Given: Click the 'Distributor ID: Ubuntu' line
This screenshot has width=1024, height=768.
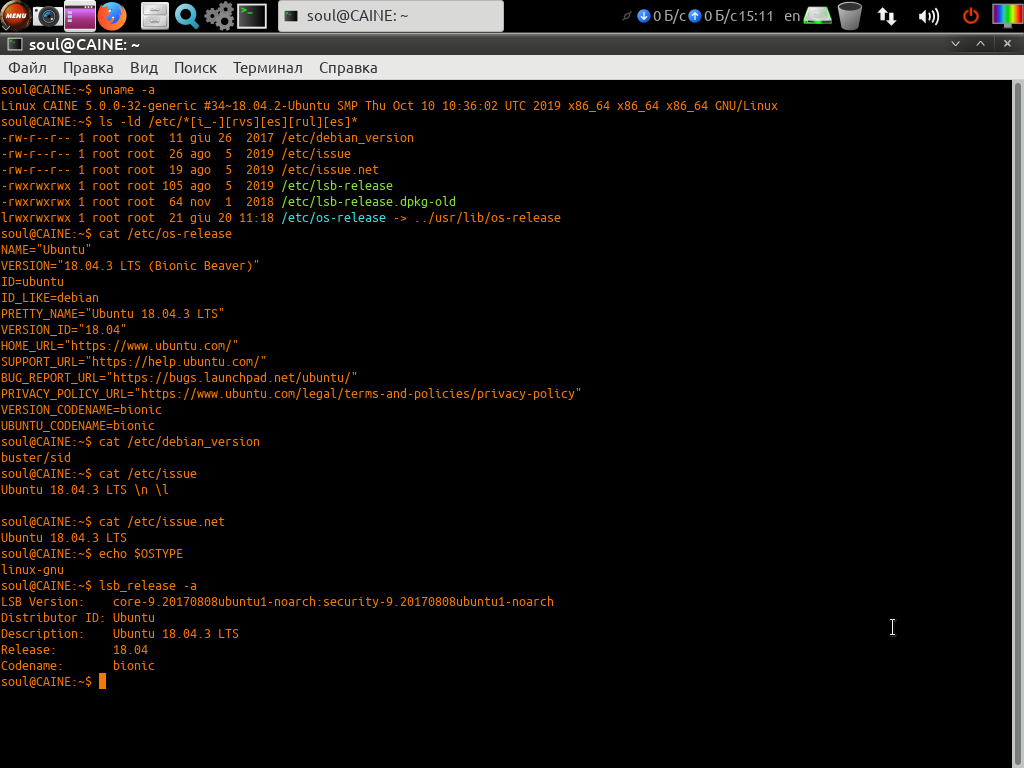Looking at the screenshot, I should (x=78, y=618).
